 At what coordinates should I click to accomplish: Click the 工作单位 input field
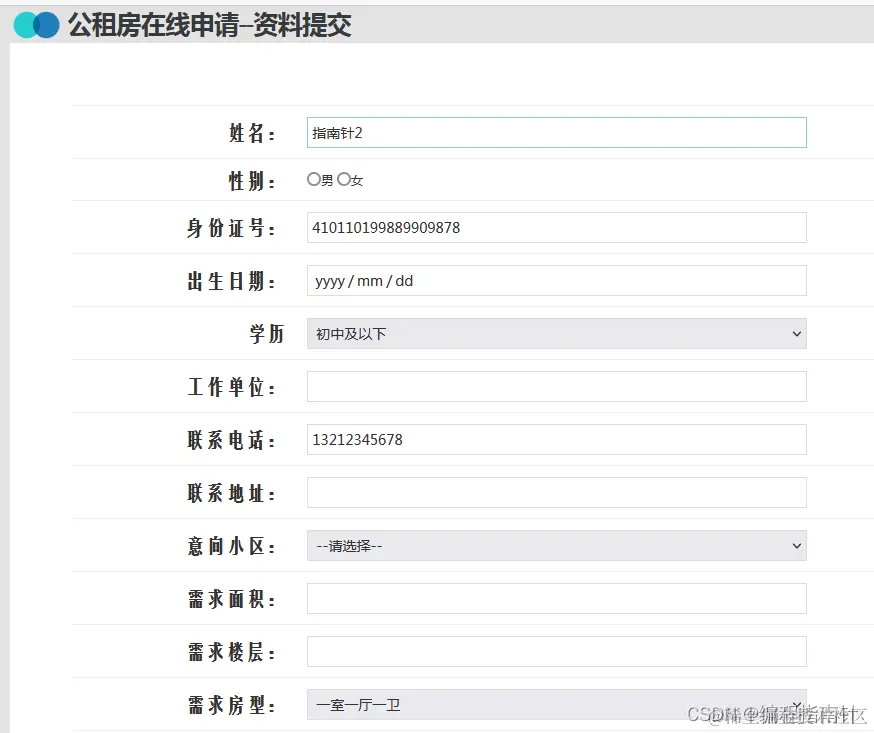pyautogui.click(x=556, y=386)
